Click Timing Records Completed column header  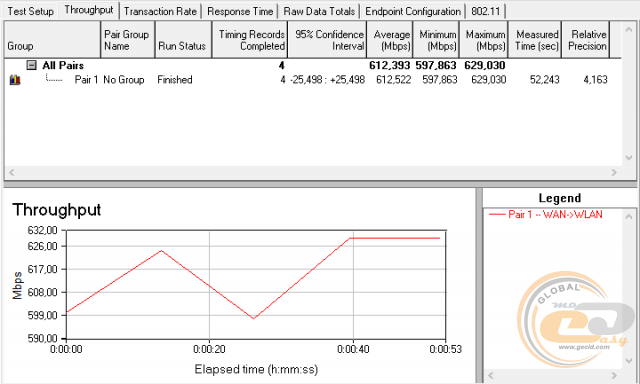tap(250, 40)
